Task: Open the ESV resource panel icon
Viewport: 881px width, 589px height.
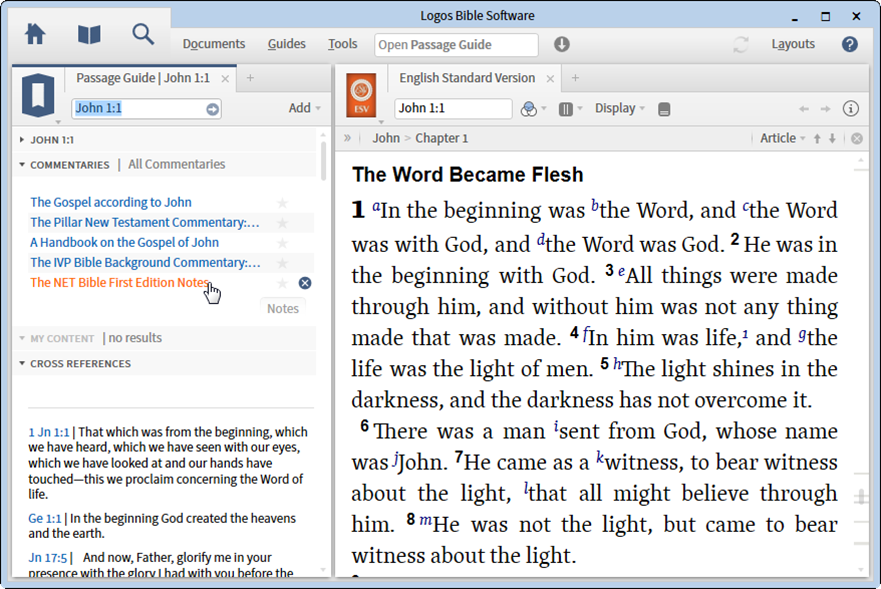Action: point(361,96)
